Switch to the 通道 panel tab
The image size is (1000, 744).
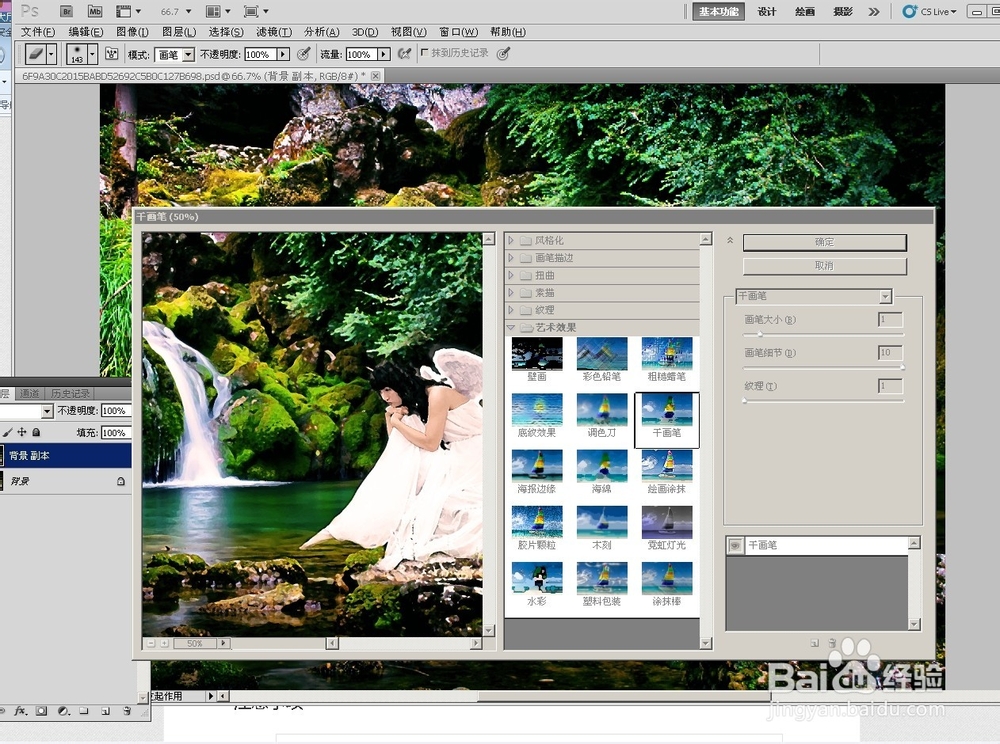click(x=29, y=393)
